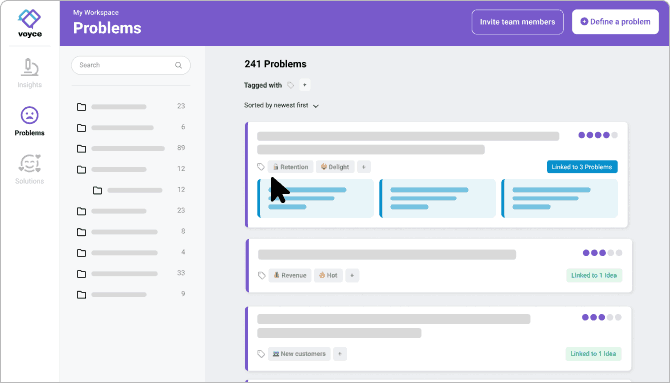Screen dimensions: 670x383
Task: Open the folder with 4 items
Action: coord(131,253)
